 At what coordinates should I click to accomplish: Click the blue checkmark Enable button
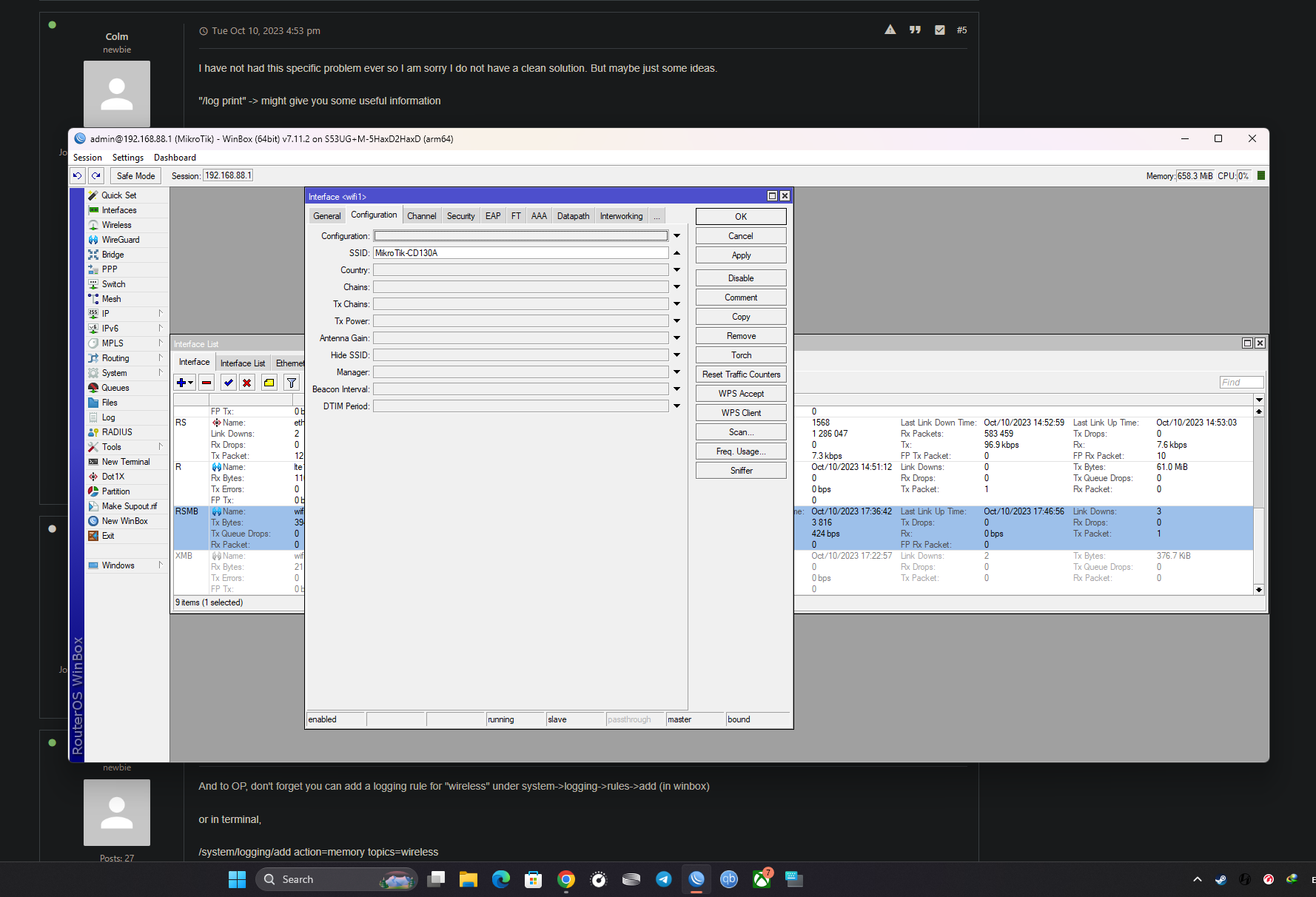[x=229, y=383]
